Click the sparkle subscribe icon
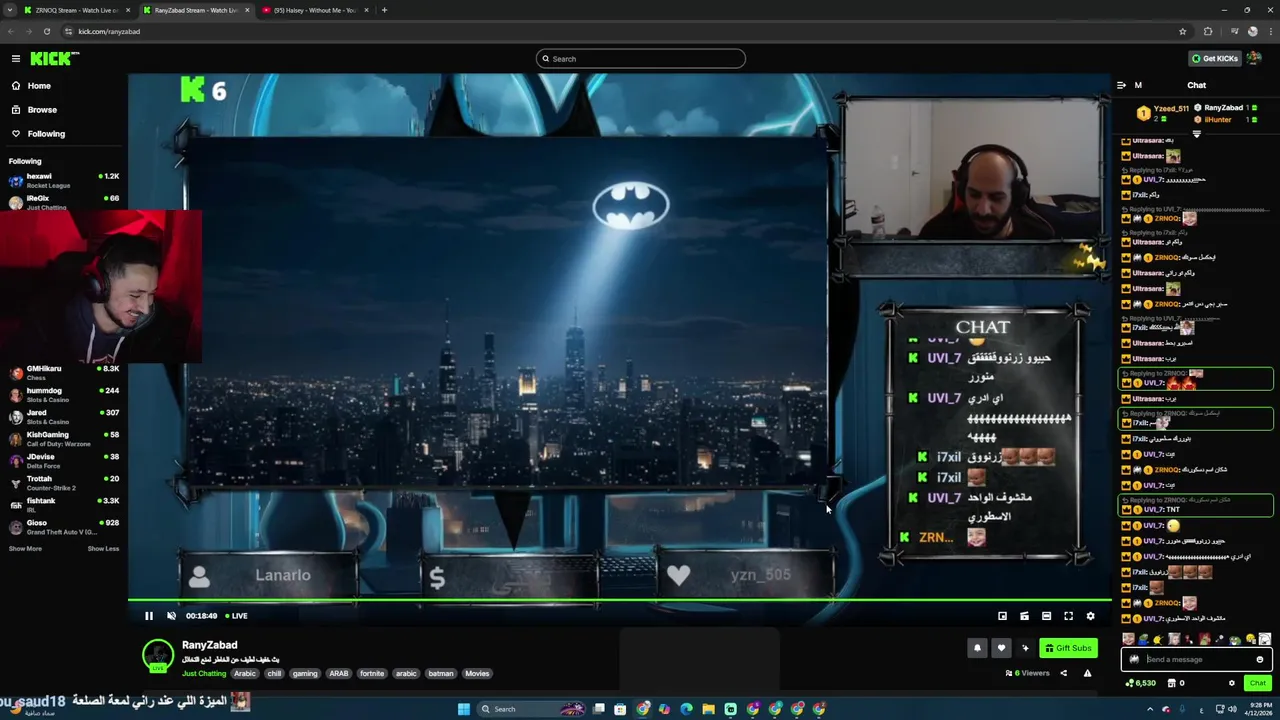Viewport: 1280px width, 720px height. [x=1025, y=648]
